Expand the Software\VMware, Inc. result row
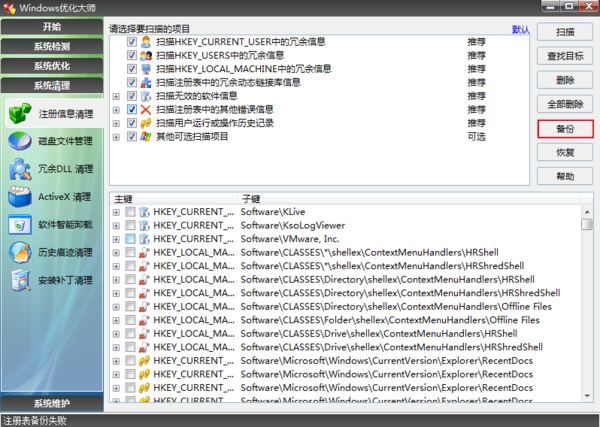Viewport: 600px width, 427px height. pyautogui.click(x=116, y=239)
